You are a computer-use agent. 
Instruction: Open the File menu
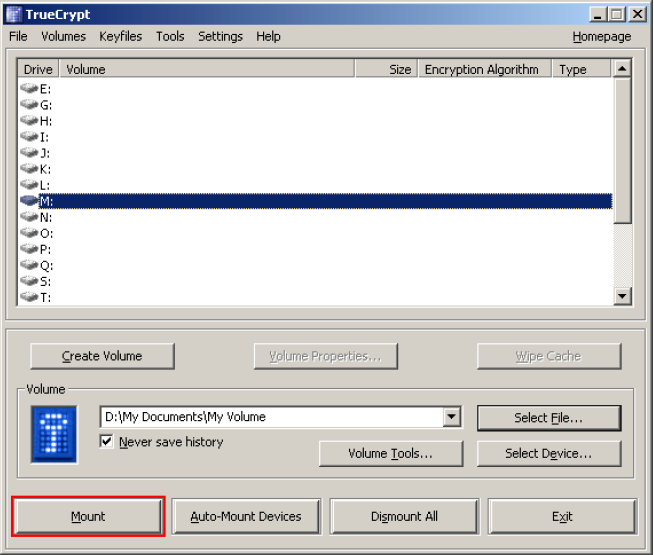pyautogui.click(x=18, y=37)
